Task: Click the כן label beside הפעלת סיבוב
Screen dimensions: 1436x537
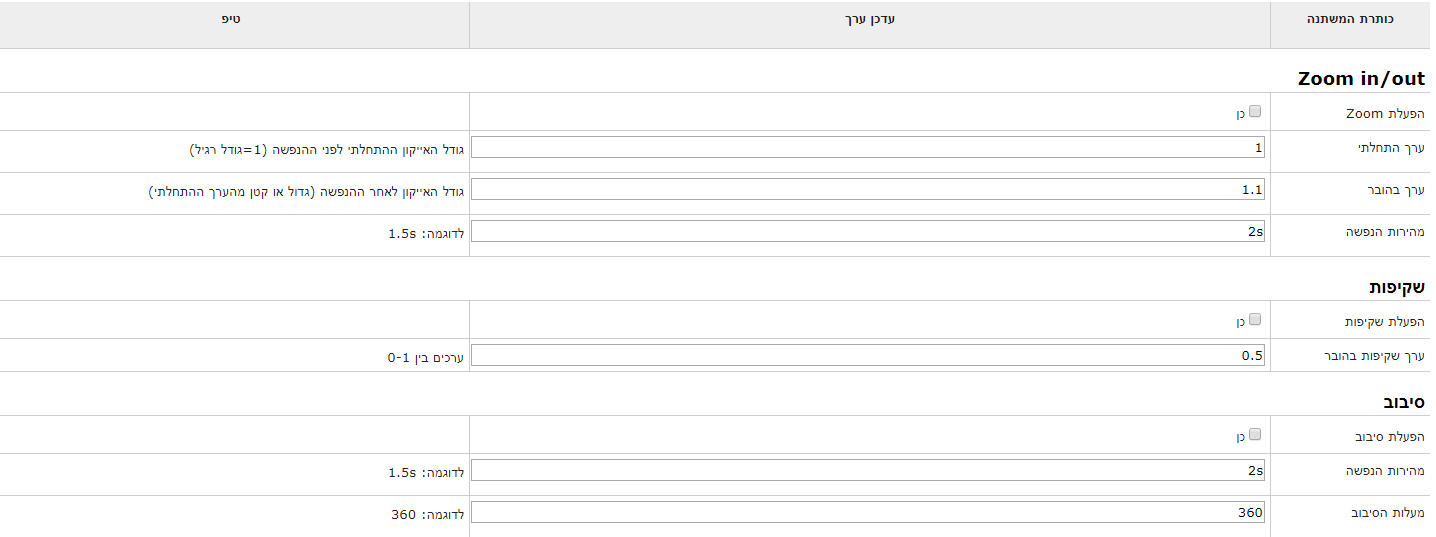Action: tap(1240, 437)
